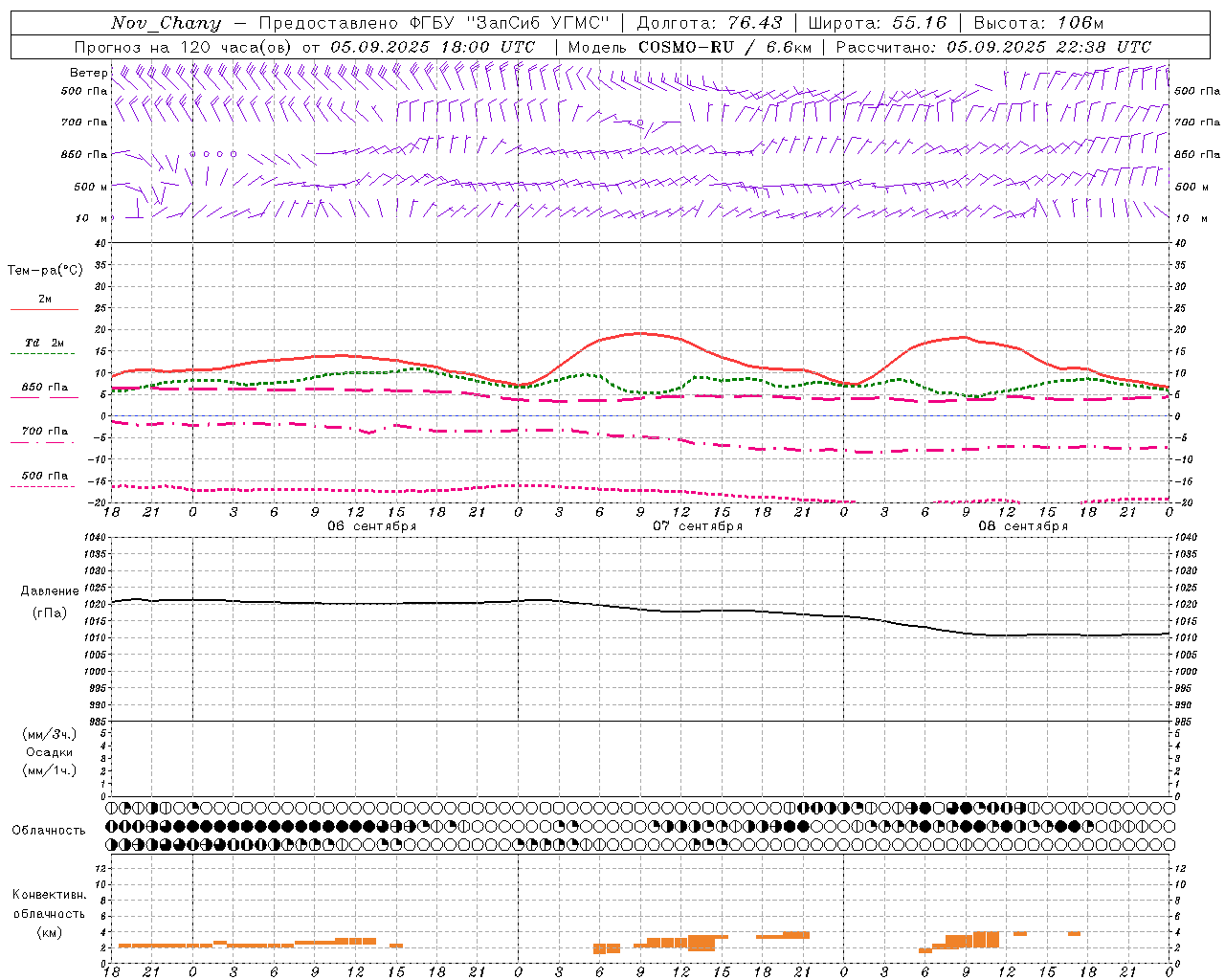Click the '2м' temperature legend entry
1225x980 pixels.
click(x=45, y=299)
